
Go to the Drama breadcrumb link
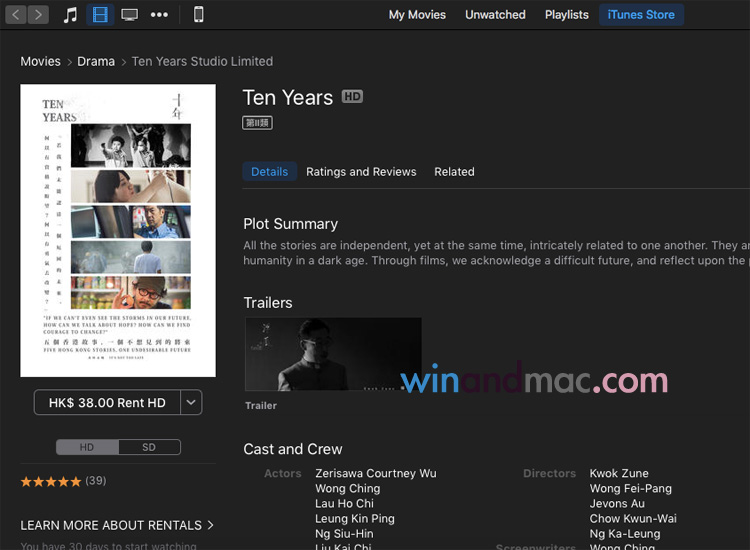[x=96, y=61]
